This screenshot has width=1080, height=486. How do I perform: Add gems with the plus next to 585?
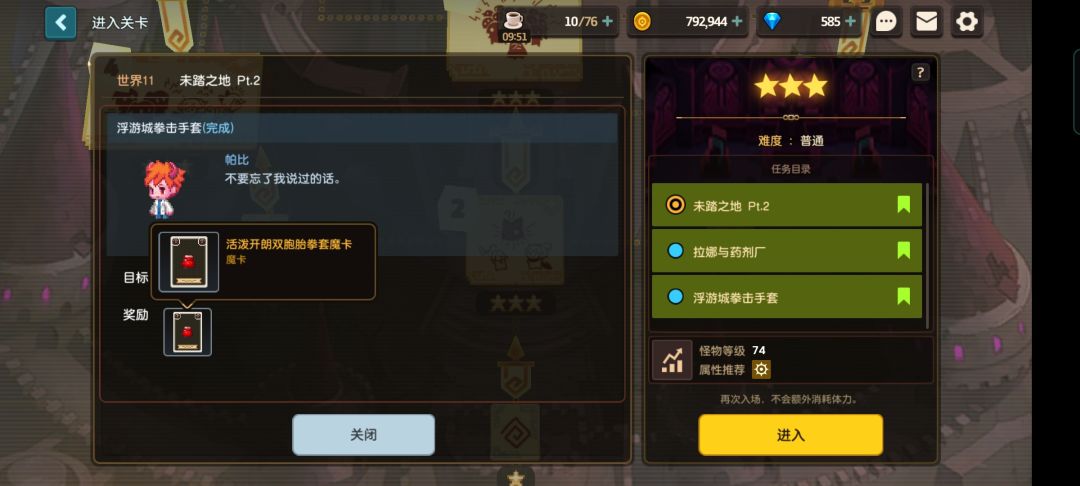pyautogui.click(x=851, y=21)
